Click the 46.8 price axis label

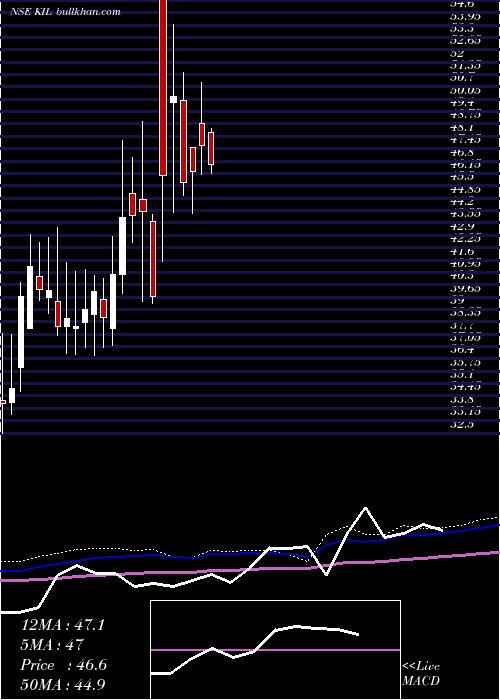click(x=461, y=153)
